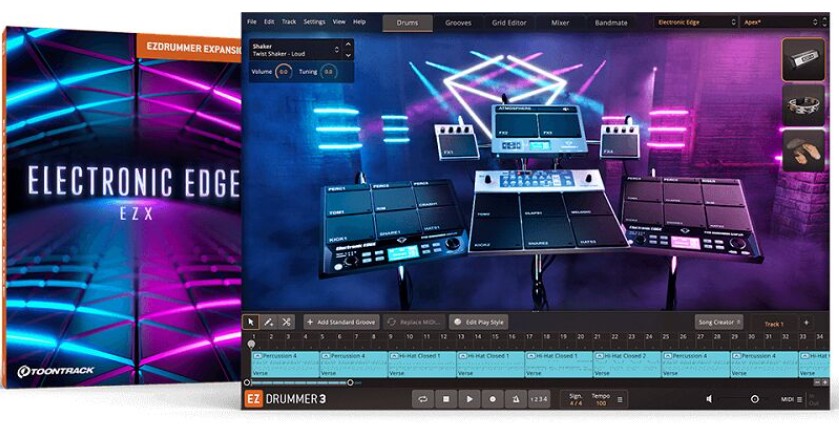Click the playhead marker at bar 1
The width and height of the screenshot is (839, 430).
tap(251, 344)
